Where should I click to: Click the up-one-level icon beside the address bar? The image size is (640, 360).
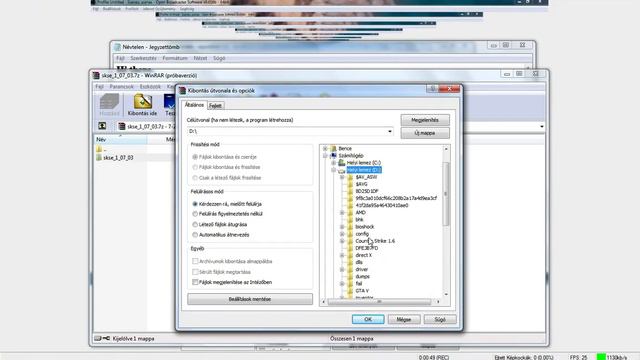(x=102, y=126)
